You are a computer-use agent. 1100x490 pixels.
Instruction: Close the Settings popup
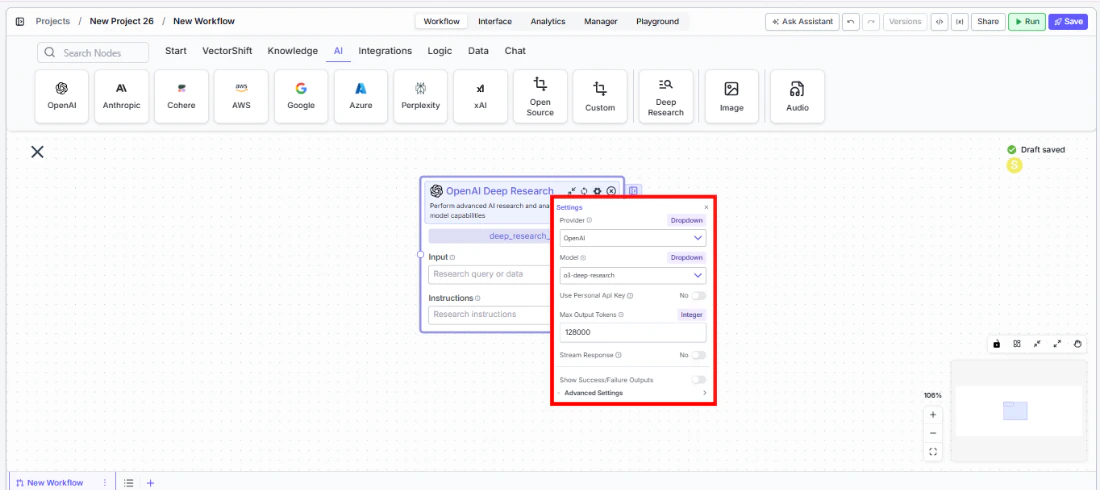pyautogui.click(x=706, y=208)
